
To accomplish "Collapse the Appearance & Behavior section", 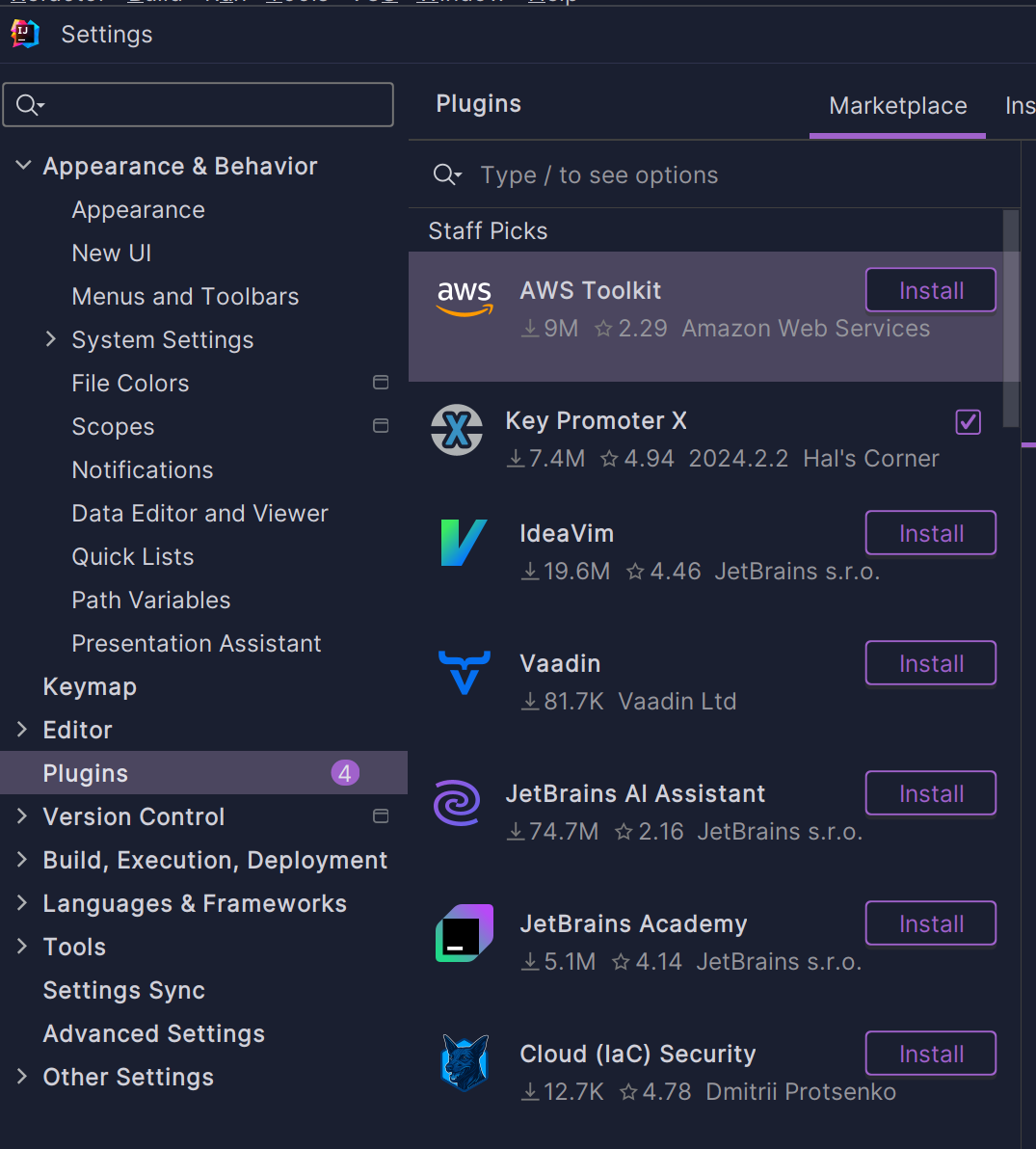I will click(23, 166).
